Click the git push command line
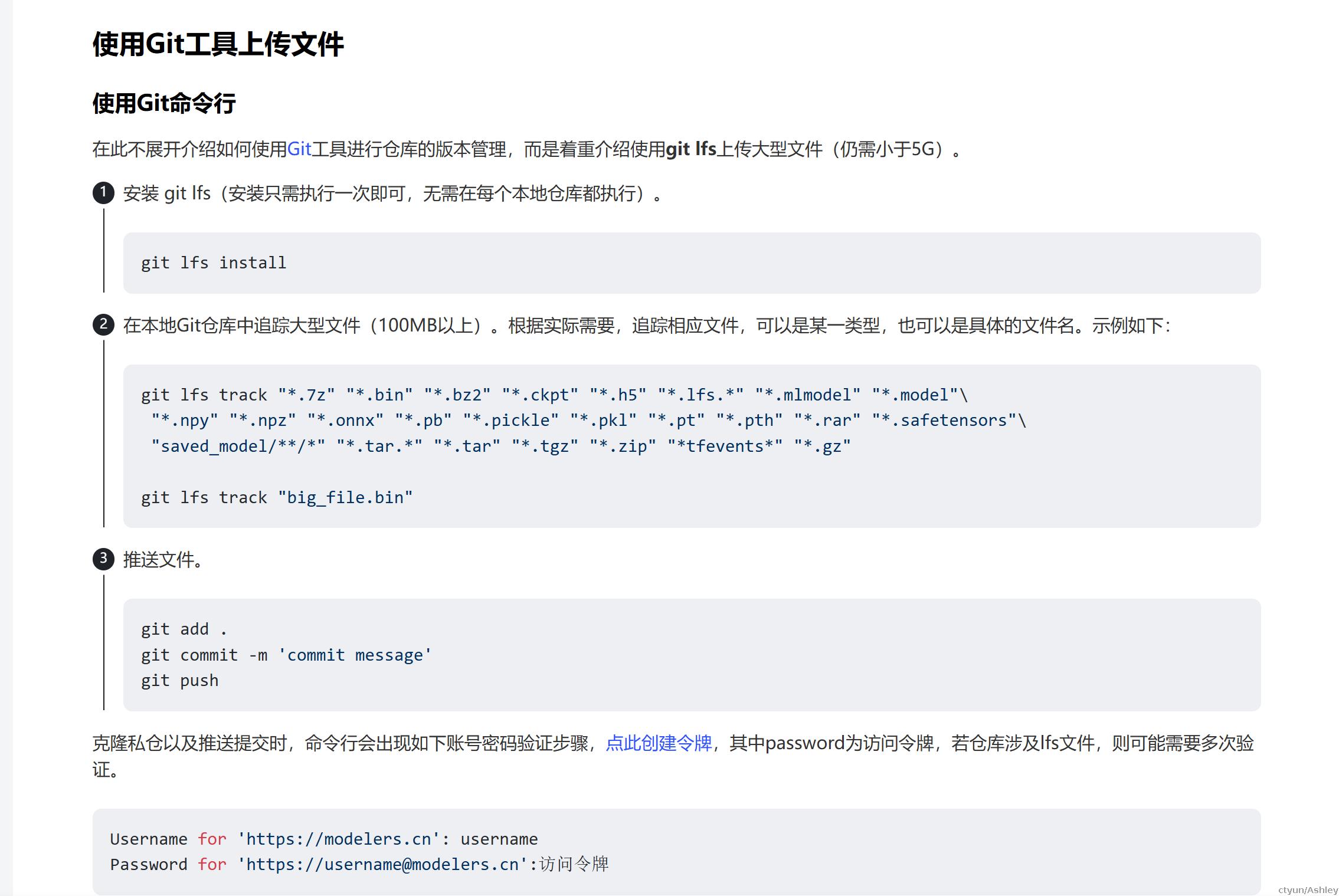Image resolution: width=1339 pixels, height=896 pixels. pyautogui.click(x=180, y=681)
